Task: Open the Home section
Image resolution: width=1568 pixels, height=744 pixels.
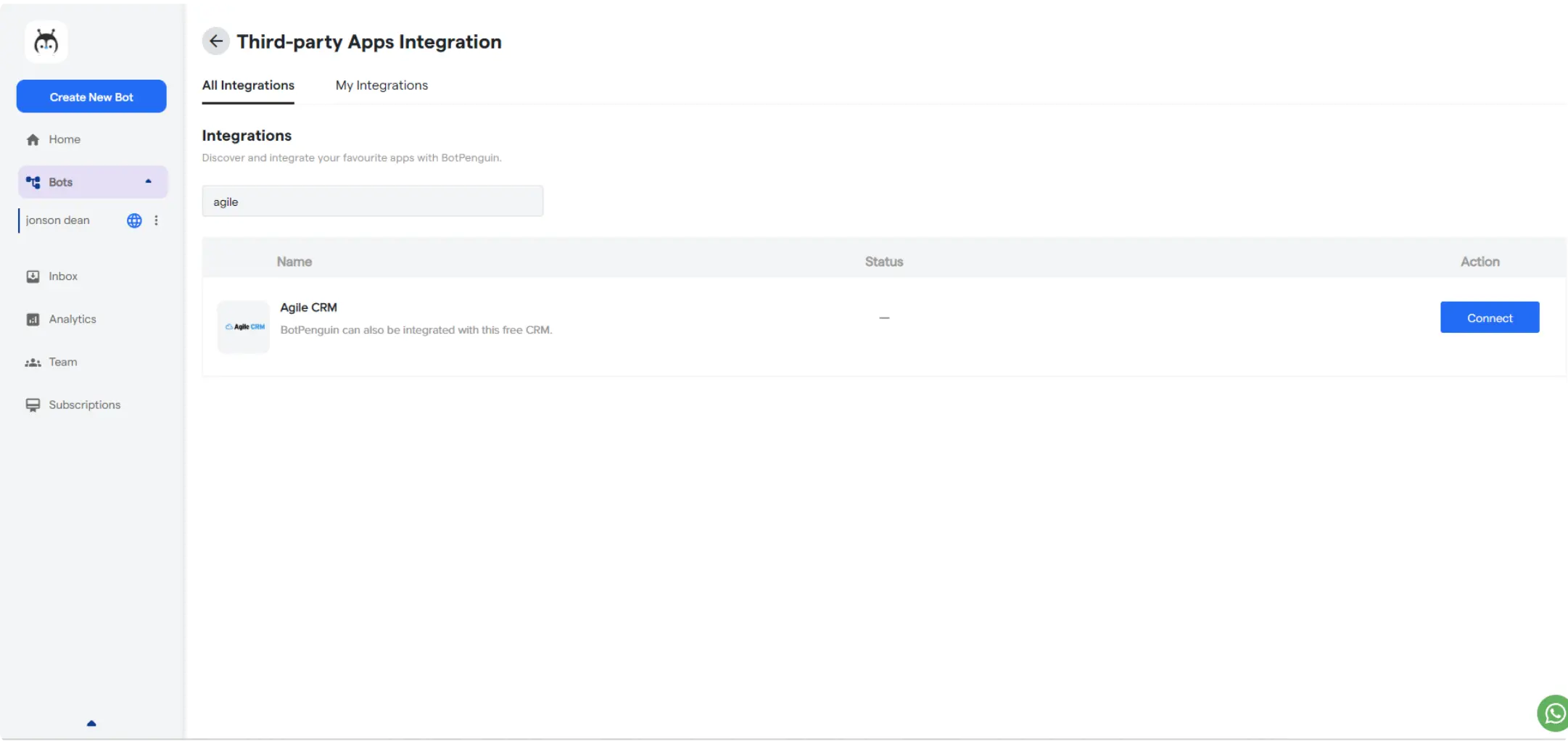Action: click(65, 139)
